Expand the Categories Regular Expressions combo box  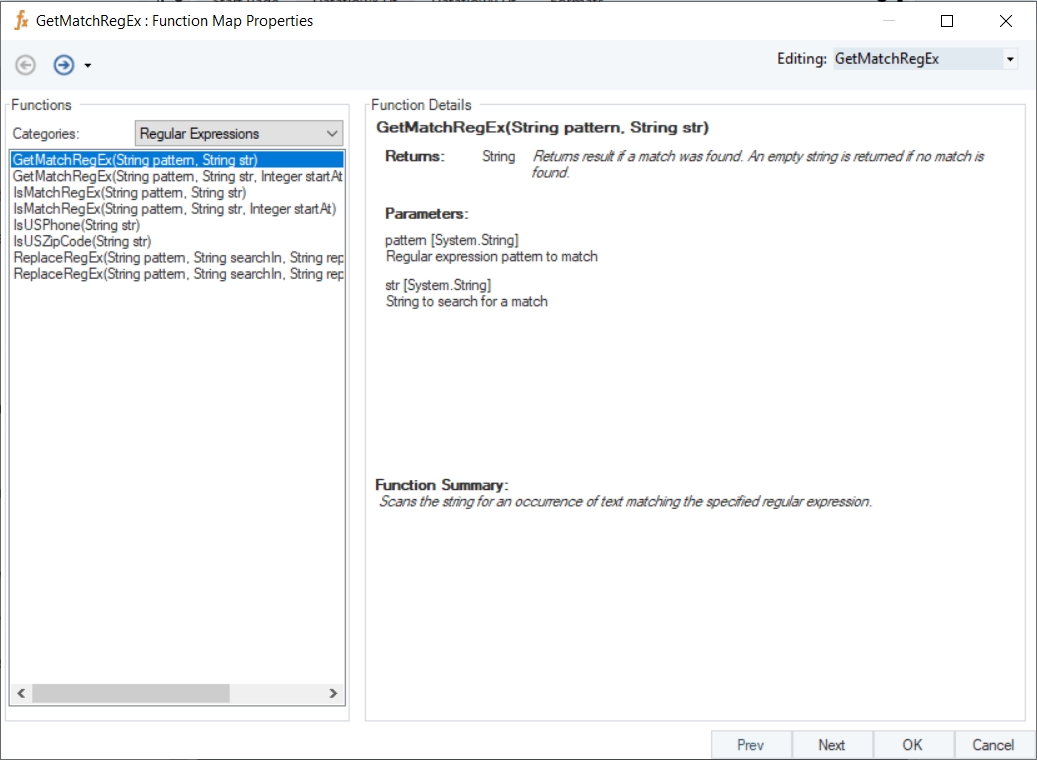point(332,134)
